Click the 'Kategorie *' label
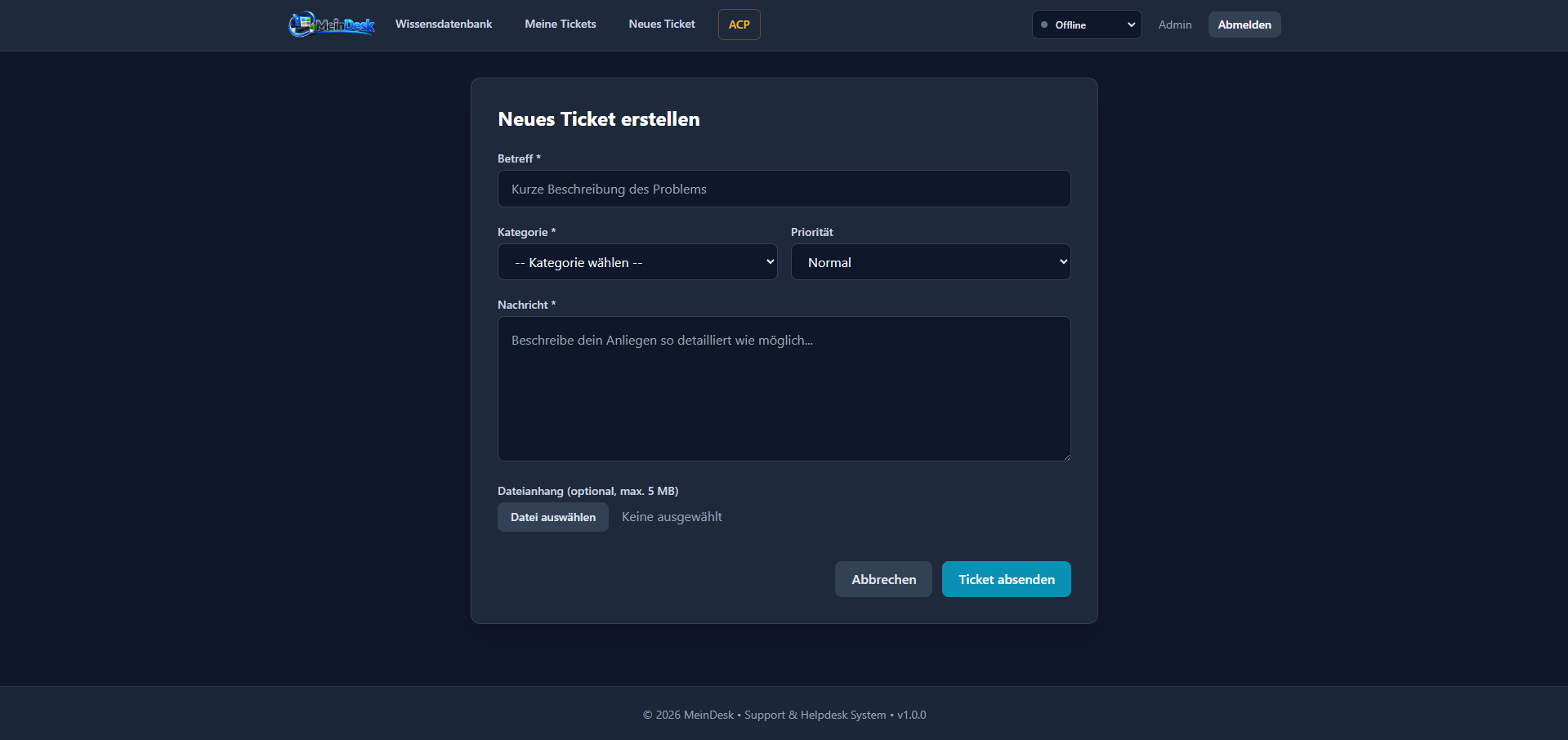The width and height of the screenshot is (1568, 740). pos(526,232)
